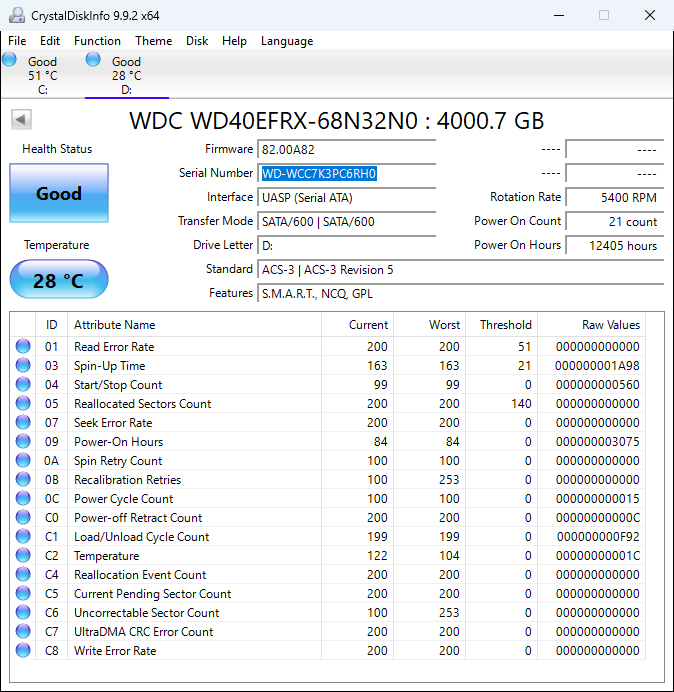This screenshot has width=674, height=692.
Task: Click the Threshold column header
Action: coord(502,325)
